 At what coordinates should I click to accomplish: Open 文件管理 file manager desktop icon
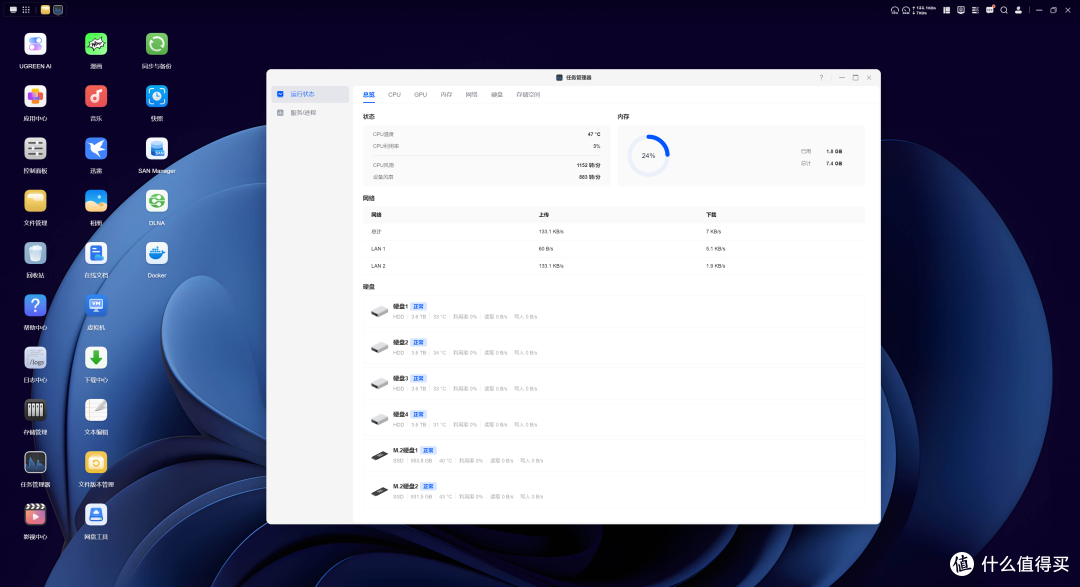point(35,201)
